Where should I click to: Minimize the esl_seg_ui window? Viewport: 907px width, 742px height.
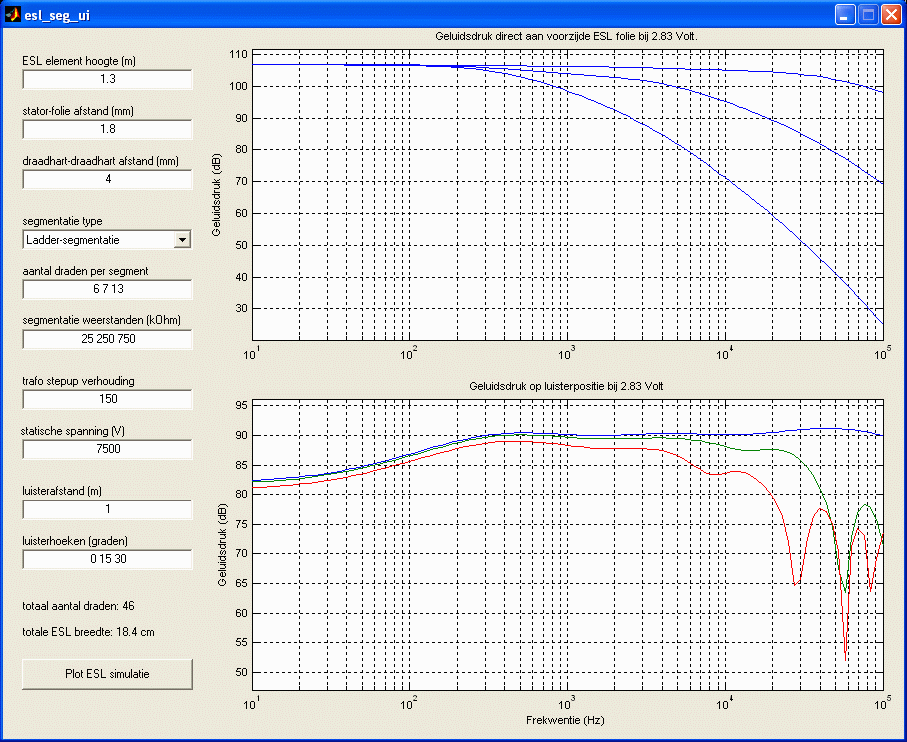coord(845,14)
